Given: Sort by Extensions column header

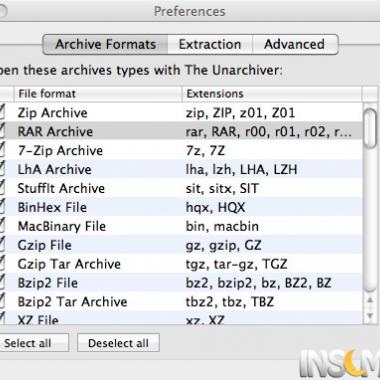Looking at the screenshot, I should [x=272, y=94].
